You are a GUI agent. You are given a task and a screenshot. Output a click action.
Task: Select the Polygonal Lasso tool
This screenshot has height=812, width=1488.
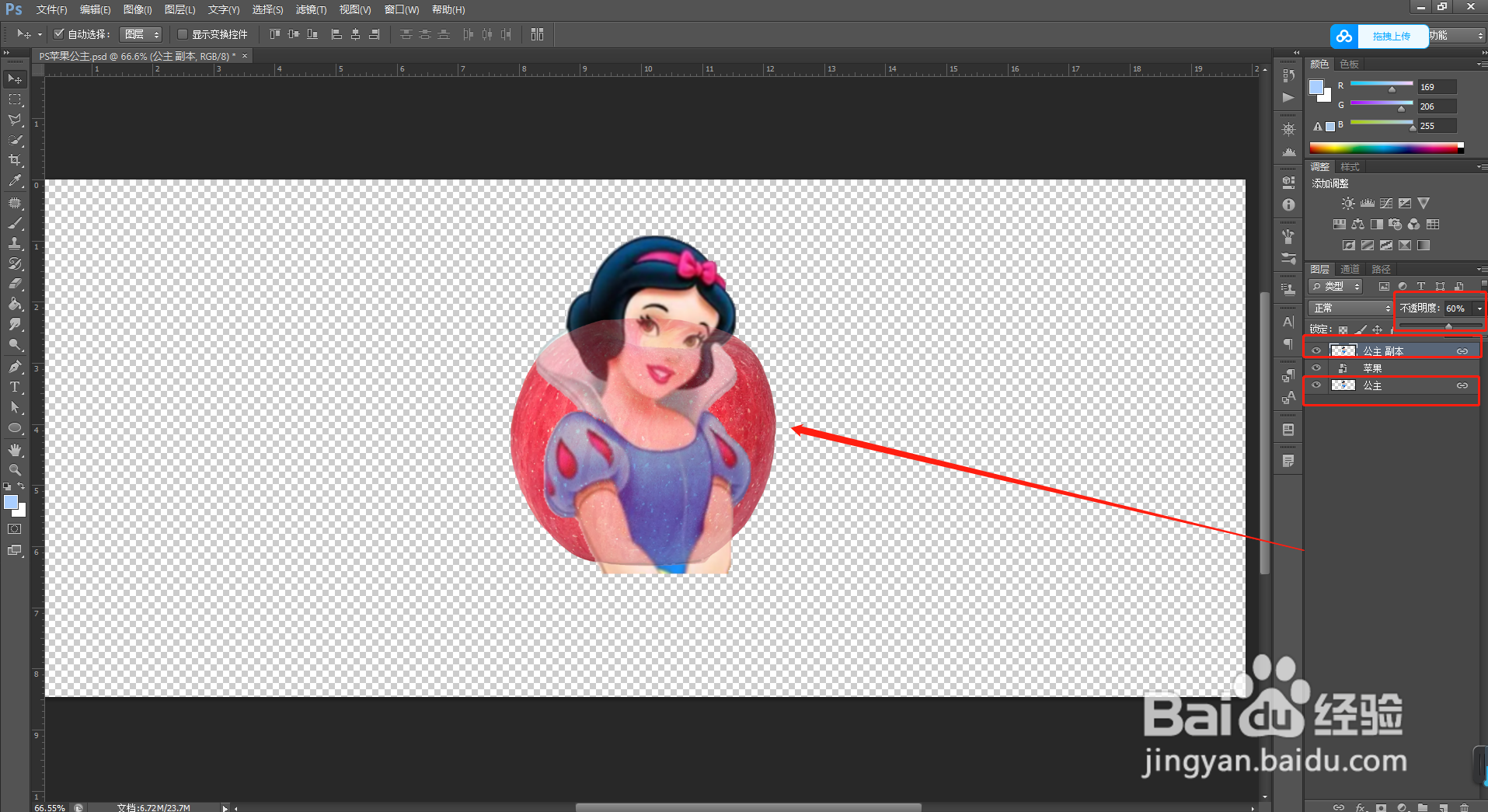(15, 120)
